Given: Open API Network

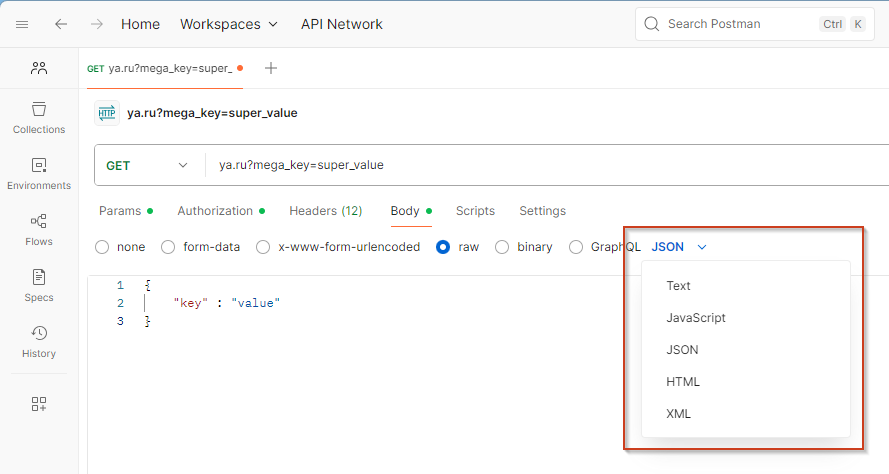Looking at the screenshot, I should pos(342,24).
